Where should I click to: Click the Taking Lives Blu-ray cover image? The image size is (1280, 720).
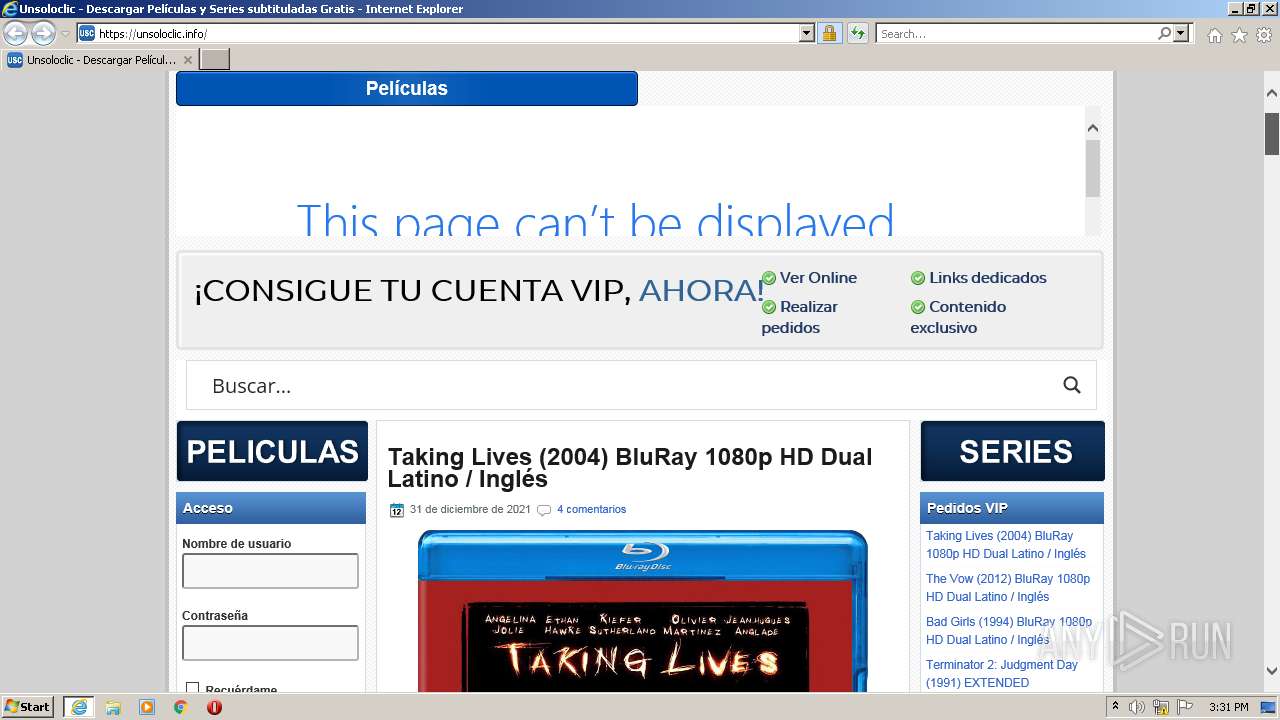point(643,612)
